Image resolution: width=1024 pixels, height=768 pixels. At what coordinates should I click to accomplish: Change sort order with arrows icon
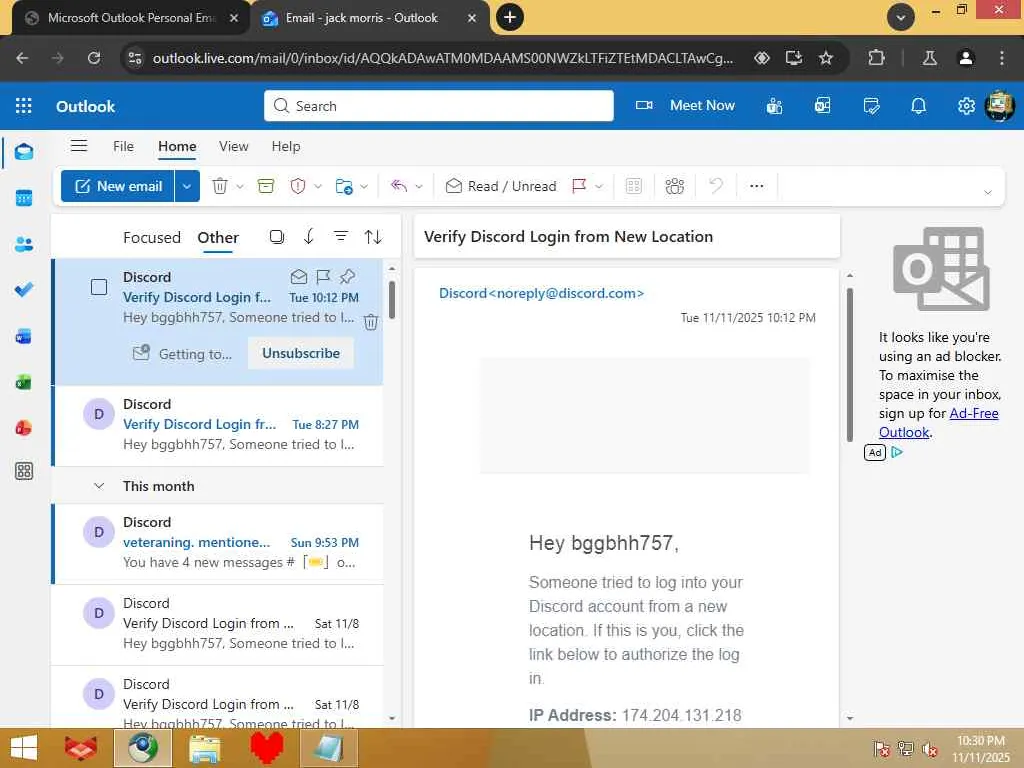click(373, 236)
